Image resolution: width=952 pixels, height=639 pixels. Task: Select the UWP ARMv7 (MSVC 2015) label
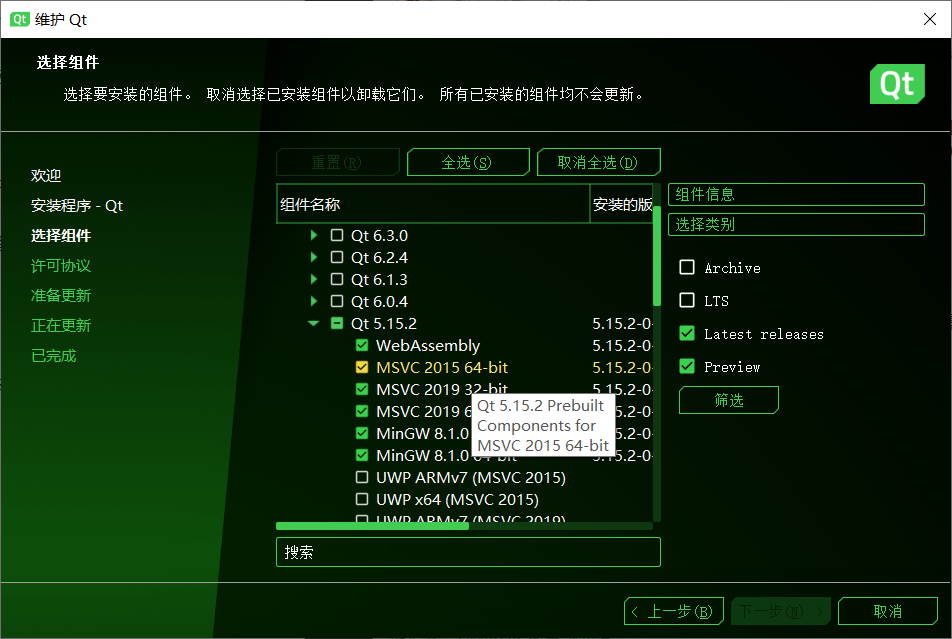[x=471, y=477]
